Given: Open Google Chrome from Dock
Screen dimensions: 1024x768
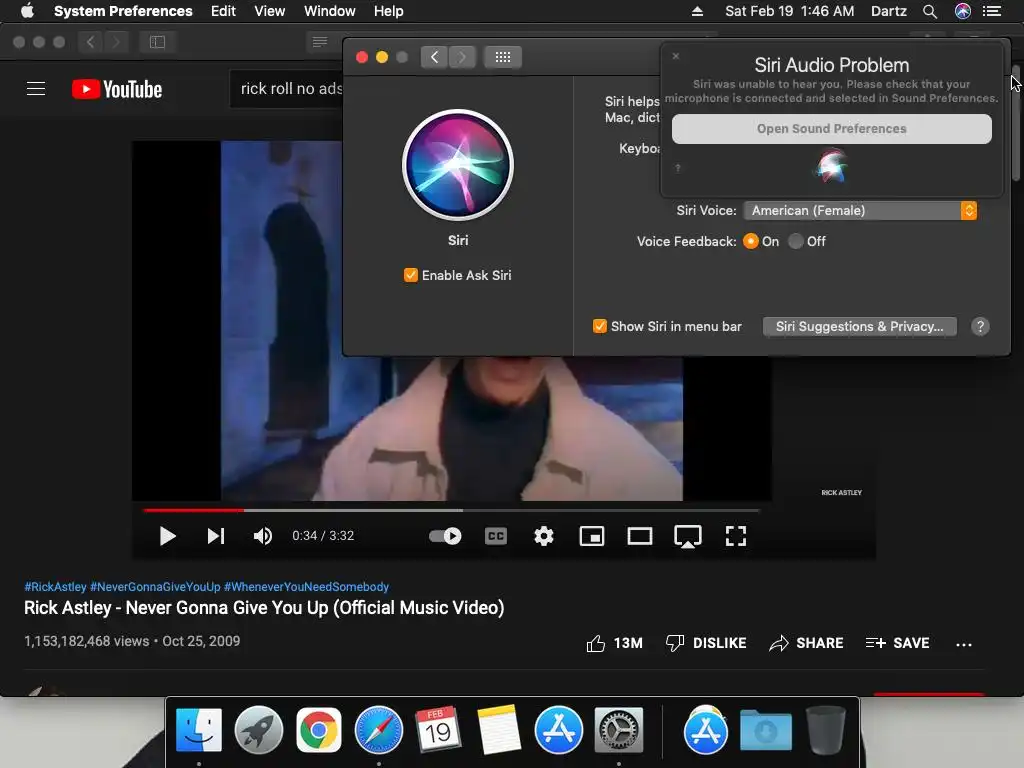Looking at the screenshot, I should 319,729.
